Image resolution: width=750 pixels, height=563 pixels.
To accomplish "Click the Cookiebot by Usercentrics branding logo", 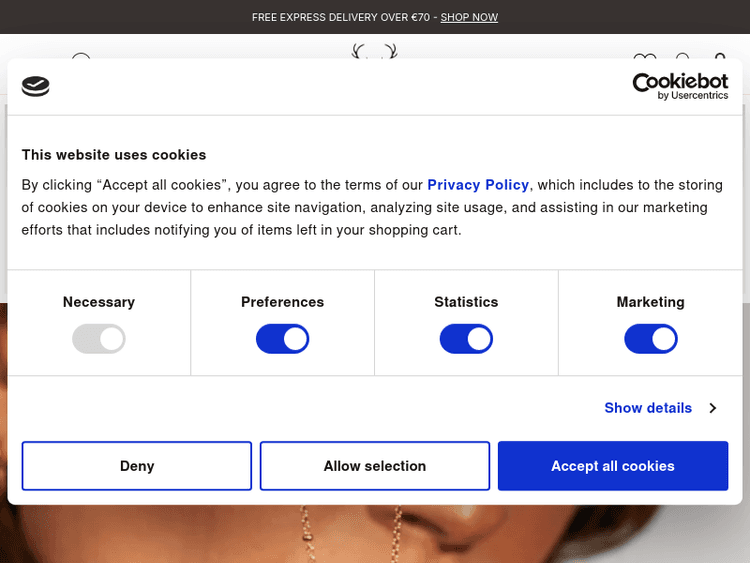I will (680, 86).
